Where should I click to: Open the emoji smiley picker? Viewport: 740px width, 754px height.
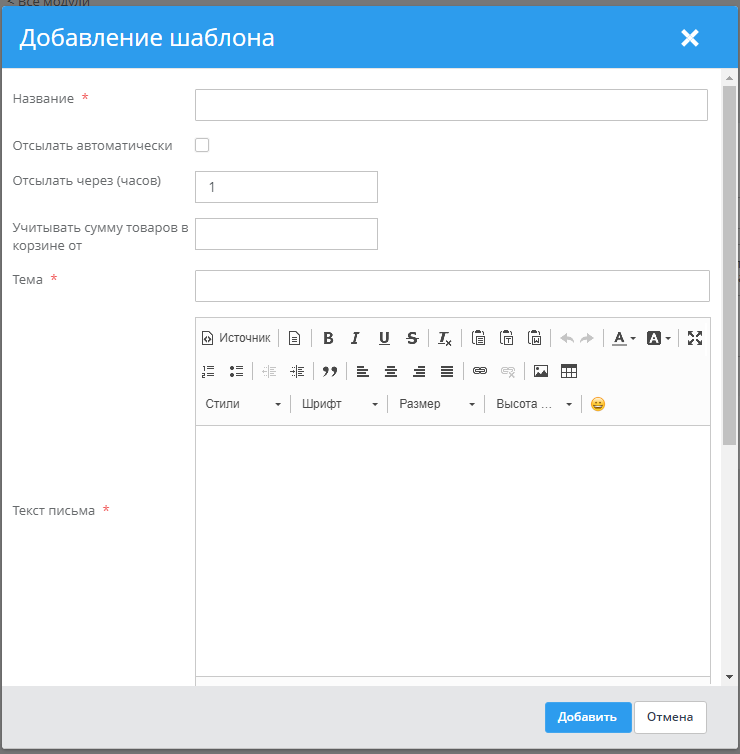(x=598, y=404)
